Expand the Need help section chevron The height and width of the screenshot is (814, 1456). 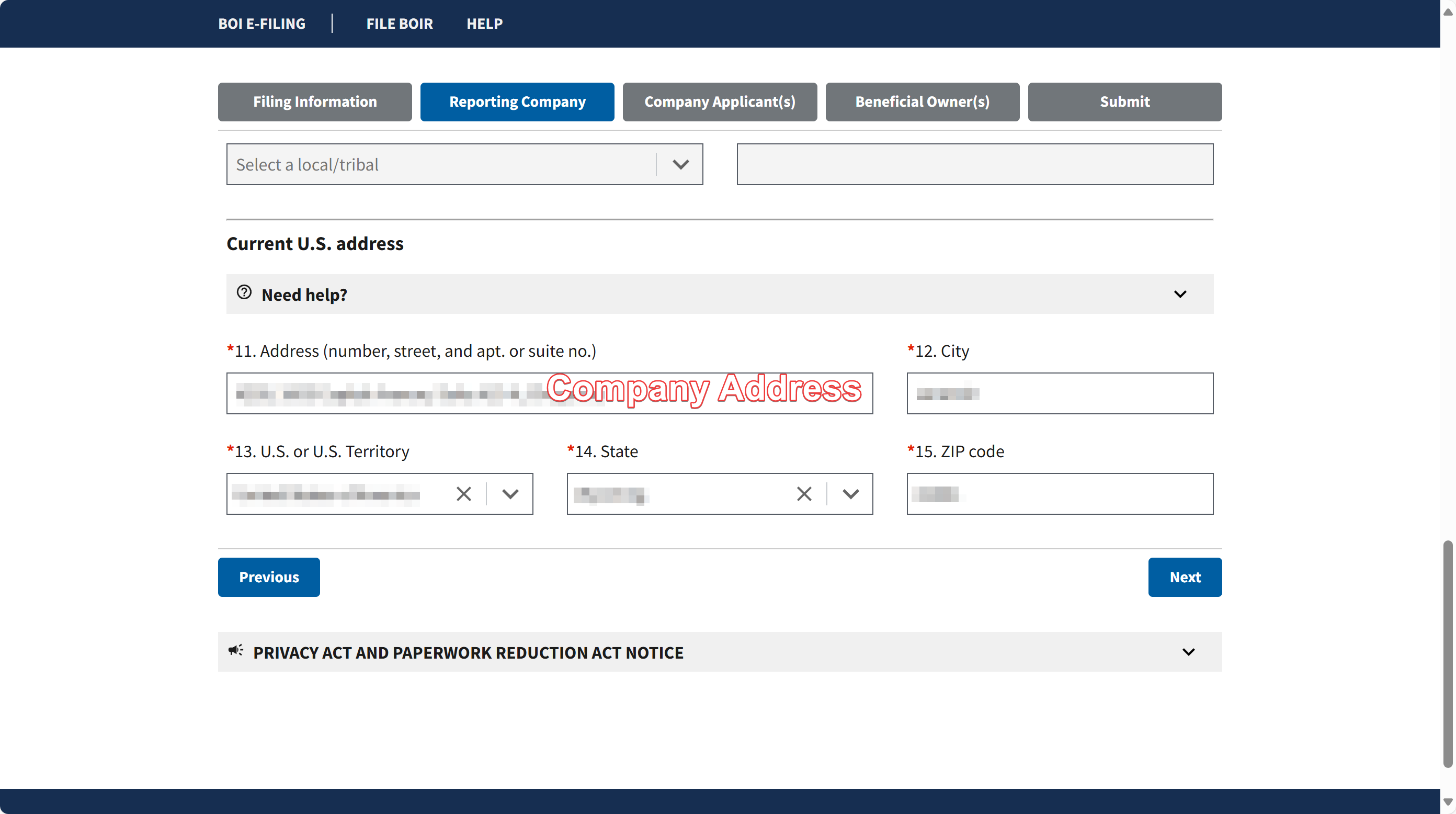[x=1180, y=295]
